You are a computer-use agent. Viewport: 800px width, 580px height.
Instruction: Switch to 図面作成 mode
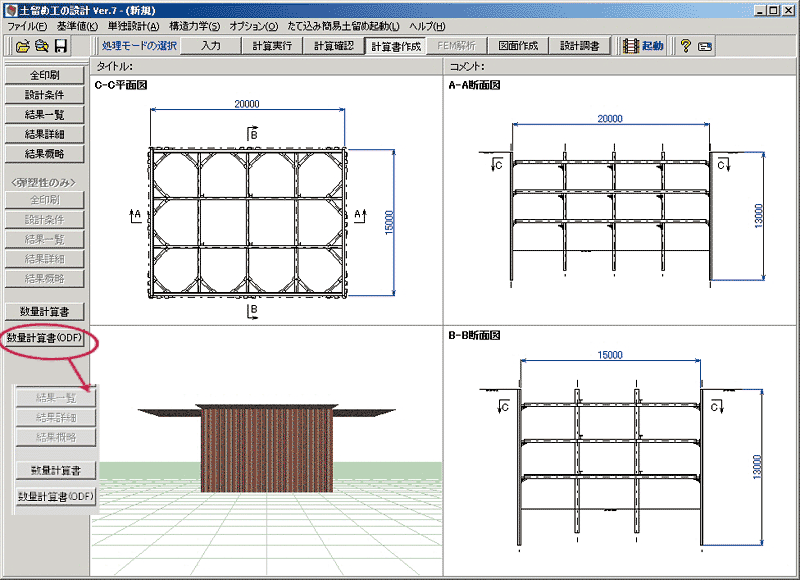518,46
